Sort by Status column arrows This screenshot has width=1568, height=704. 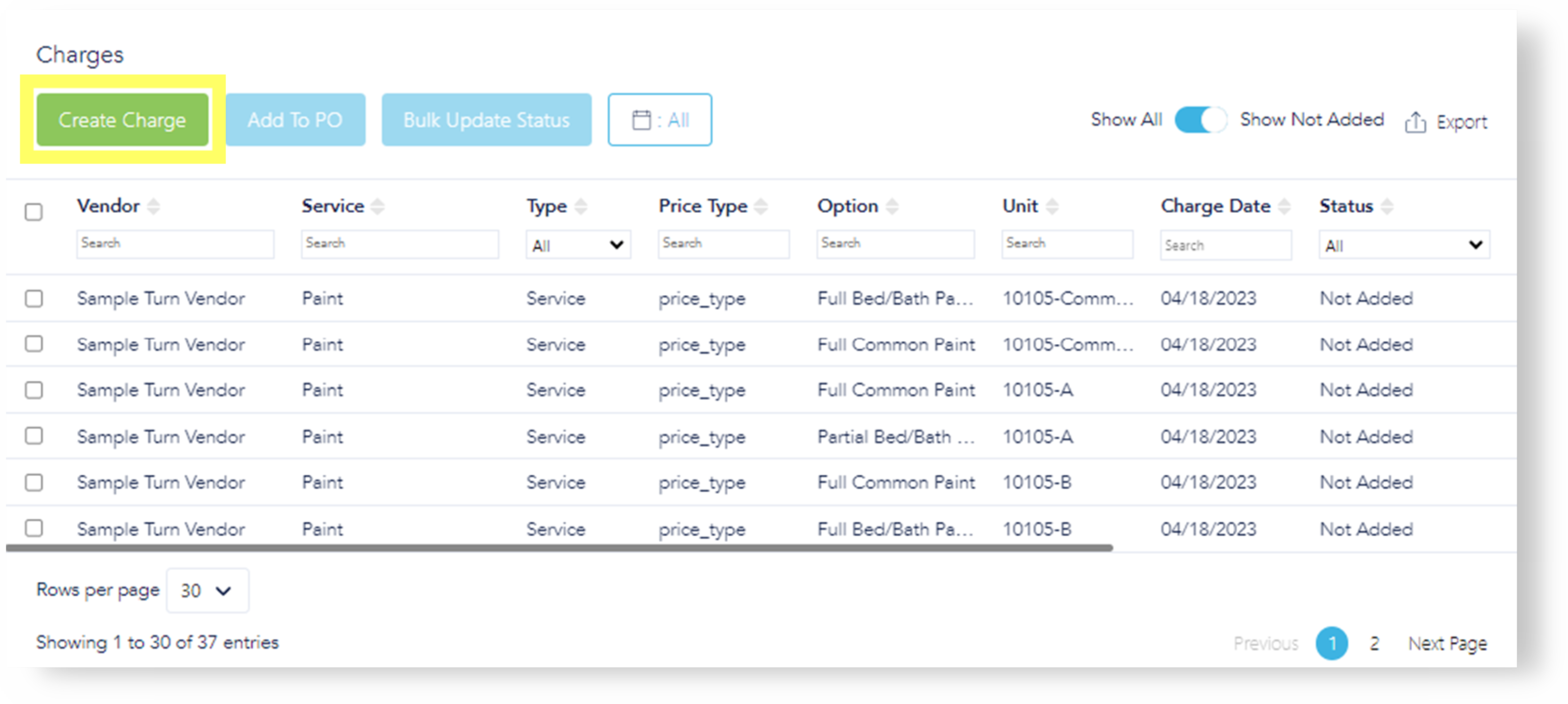(x=1387, y=206)
